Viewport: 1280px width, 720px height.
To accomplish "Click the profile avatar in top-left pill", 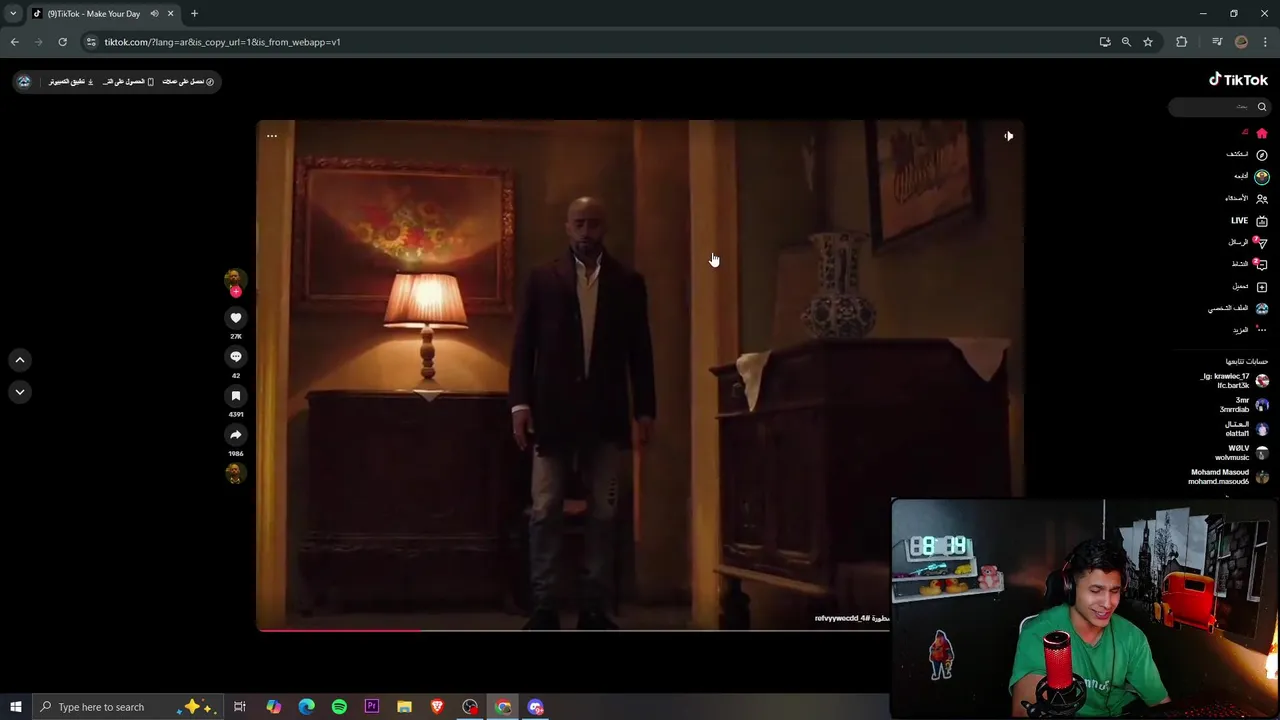I will [24, 82].
